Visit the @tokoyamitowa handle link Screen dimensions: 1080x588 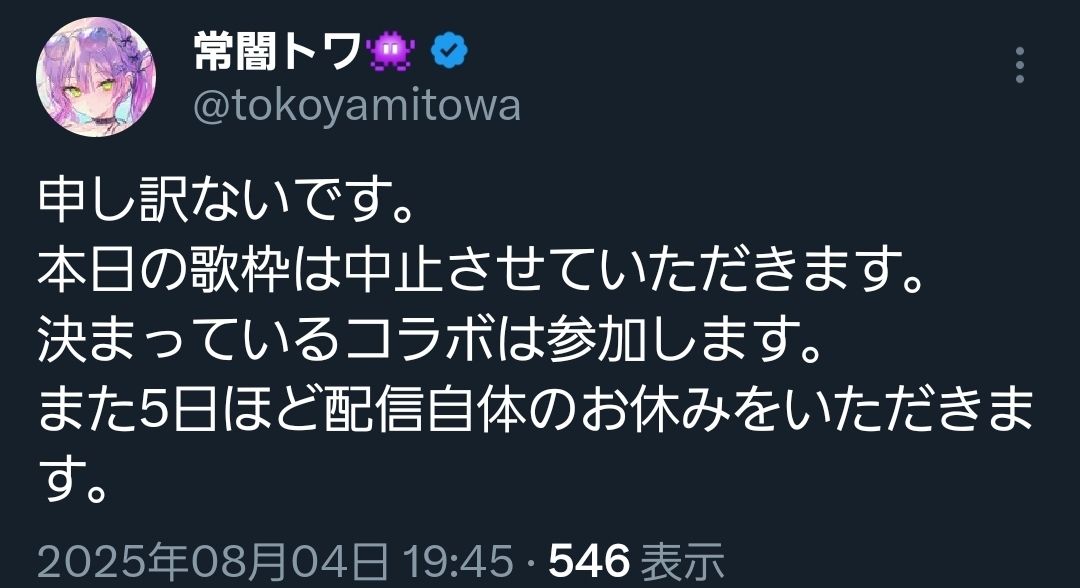pos(357,106)
